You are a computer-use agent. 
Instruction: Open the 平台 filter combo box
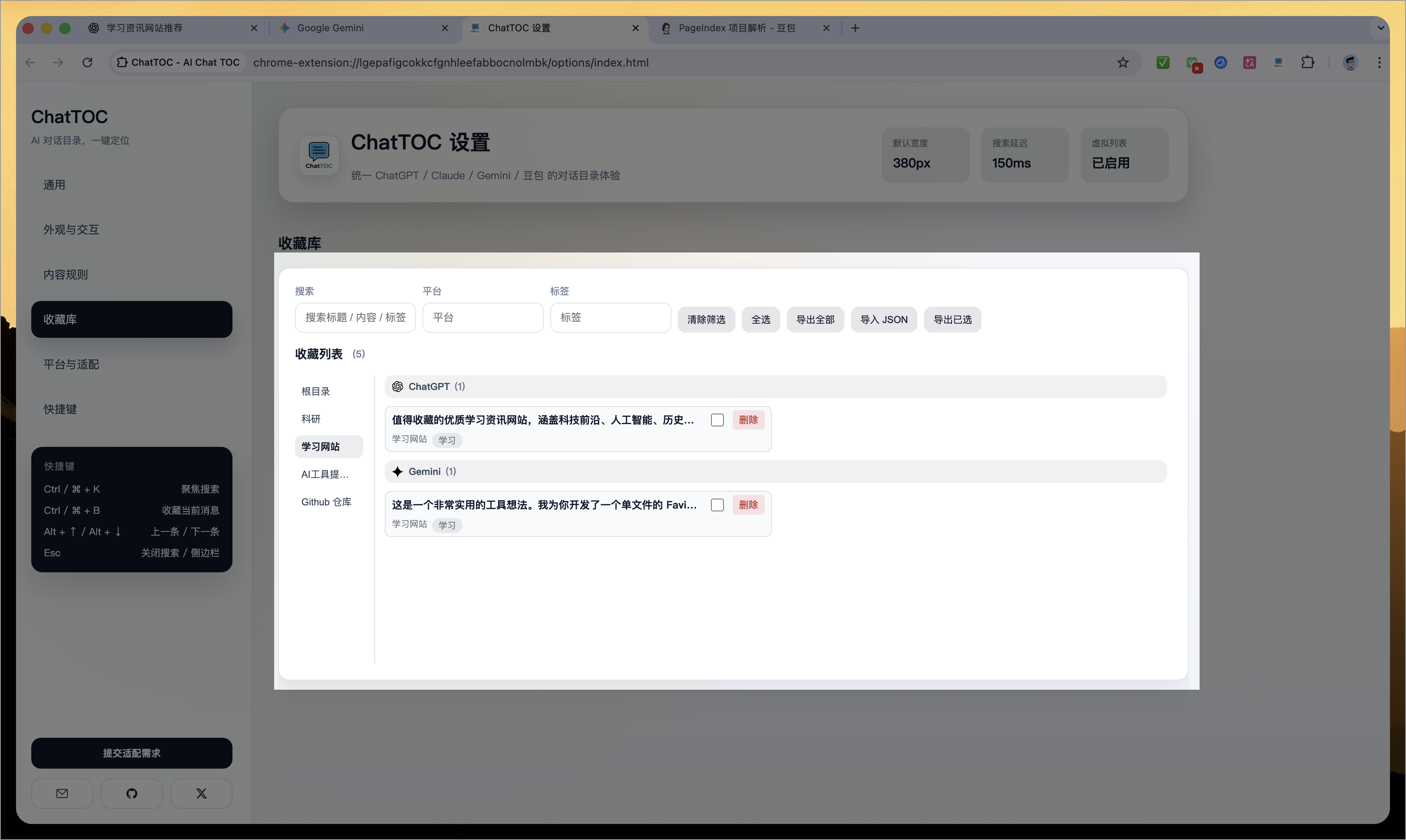[482, 317]
